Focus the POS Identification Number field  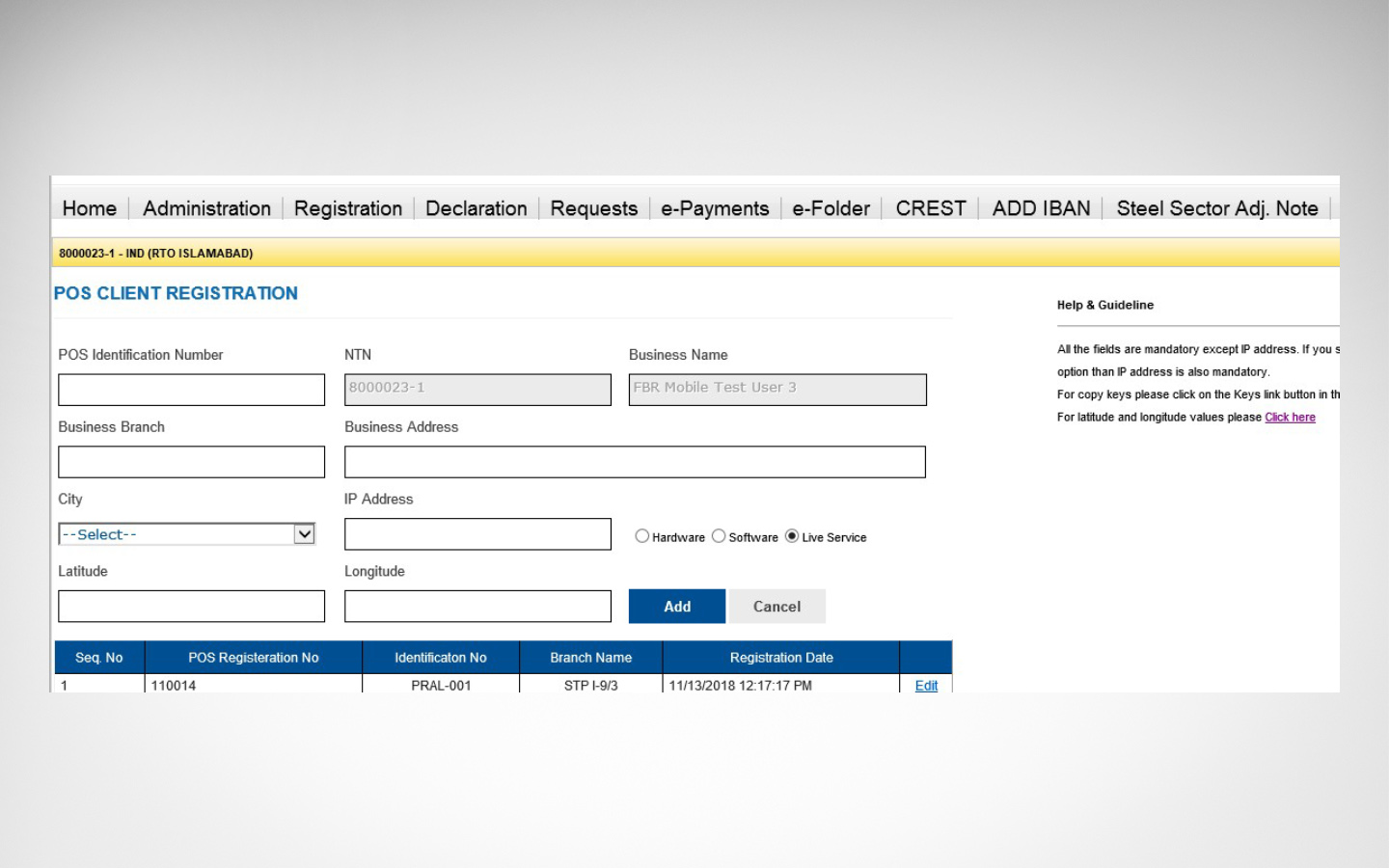click(x=192, y=390)
